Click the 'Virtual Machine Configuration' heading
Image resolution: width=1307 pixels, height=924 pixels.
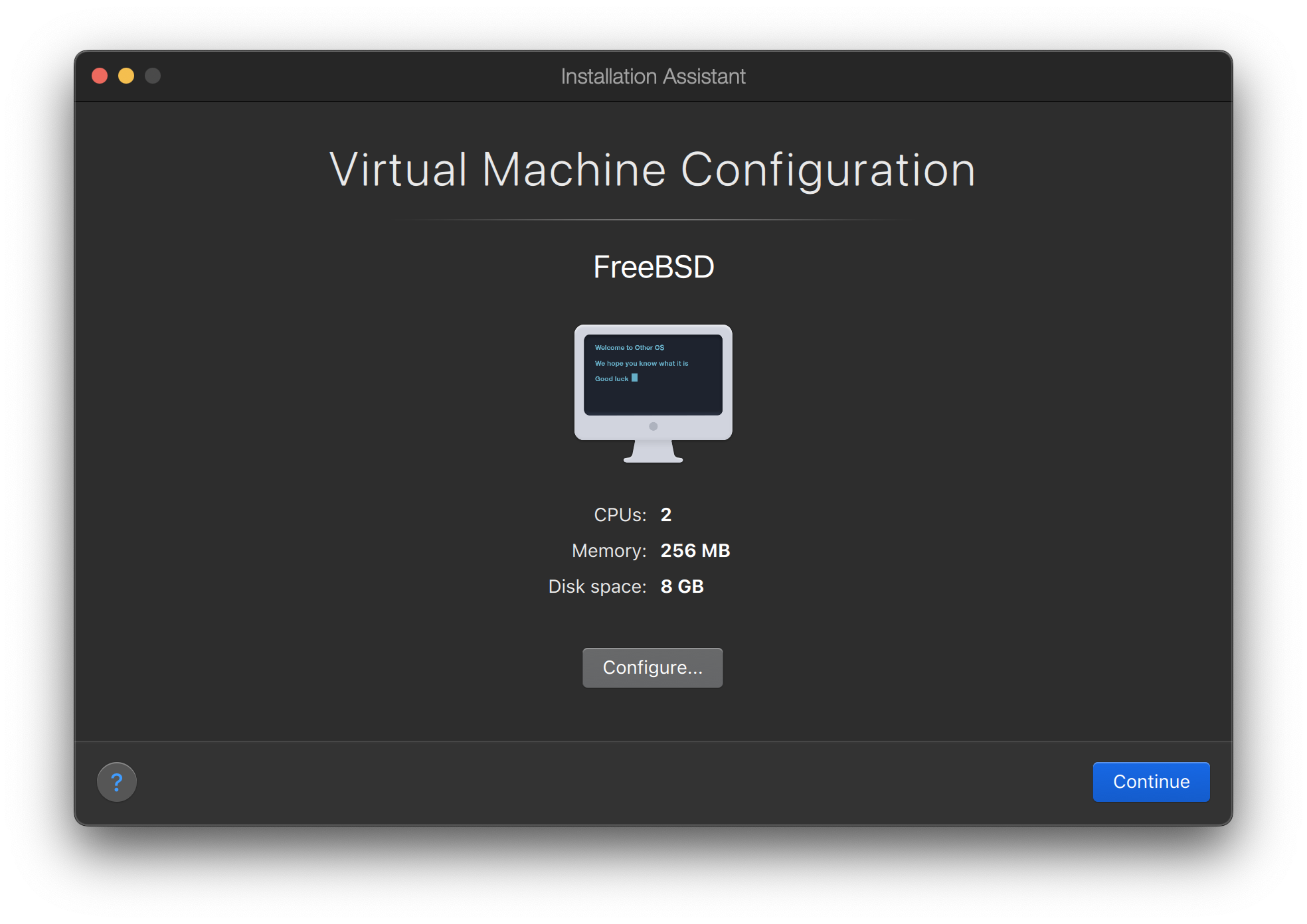[652, 169]
